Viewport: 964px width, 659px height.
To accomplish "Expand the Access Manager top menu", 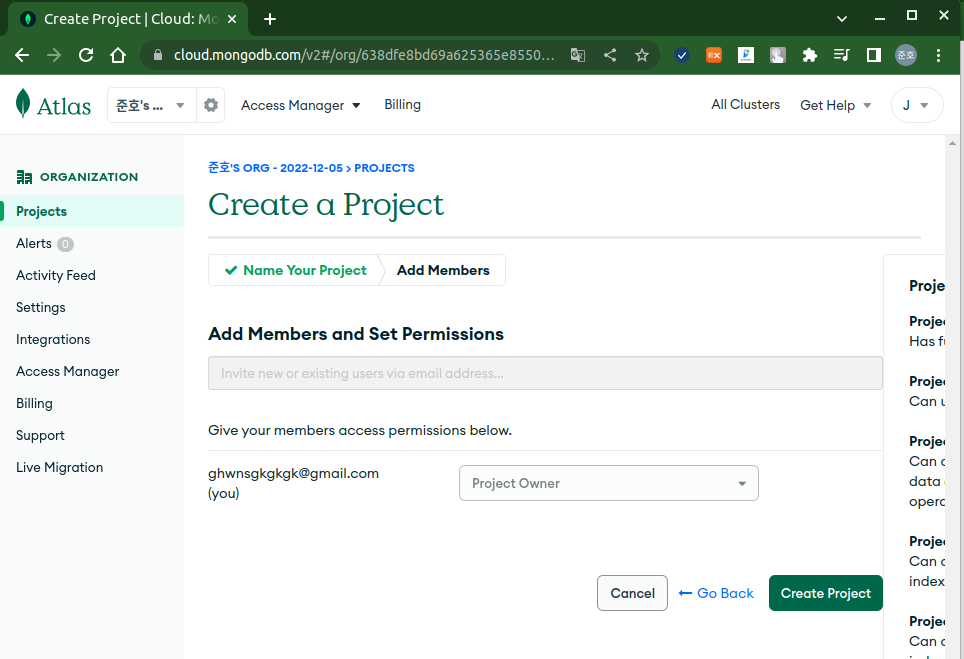I will [x=300, y=105].
